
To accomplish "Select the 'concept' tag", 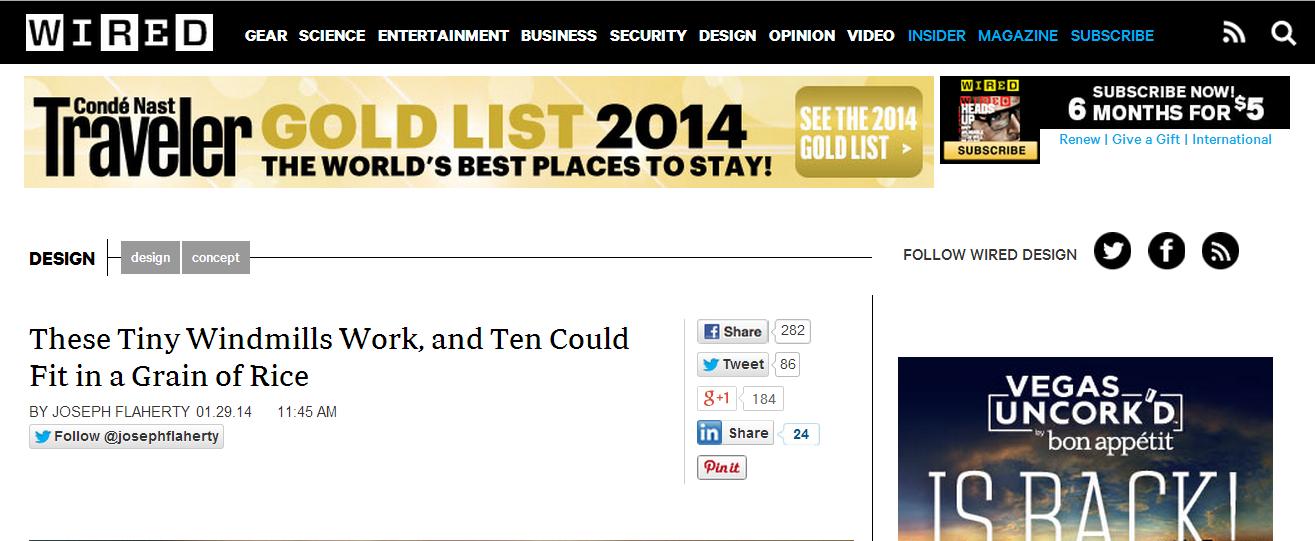I will click(216, 257).
